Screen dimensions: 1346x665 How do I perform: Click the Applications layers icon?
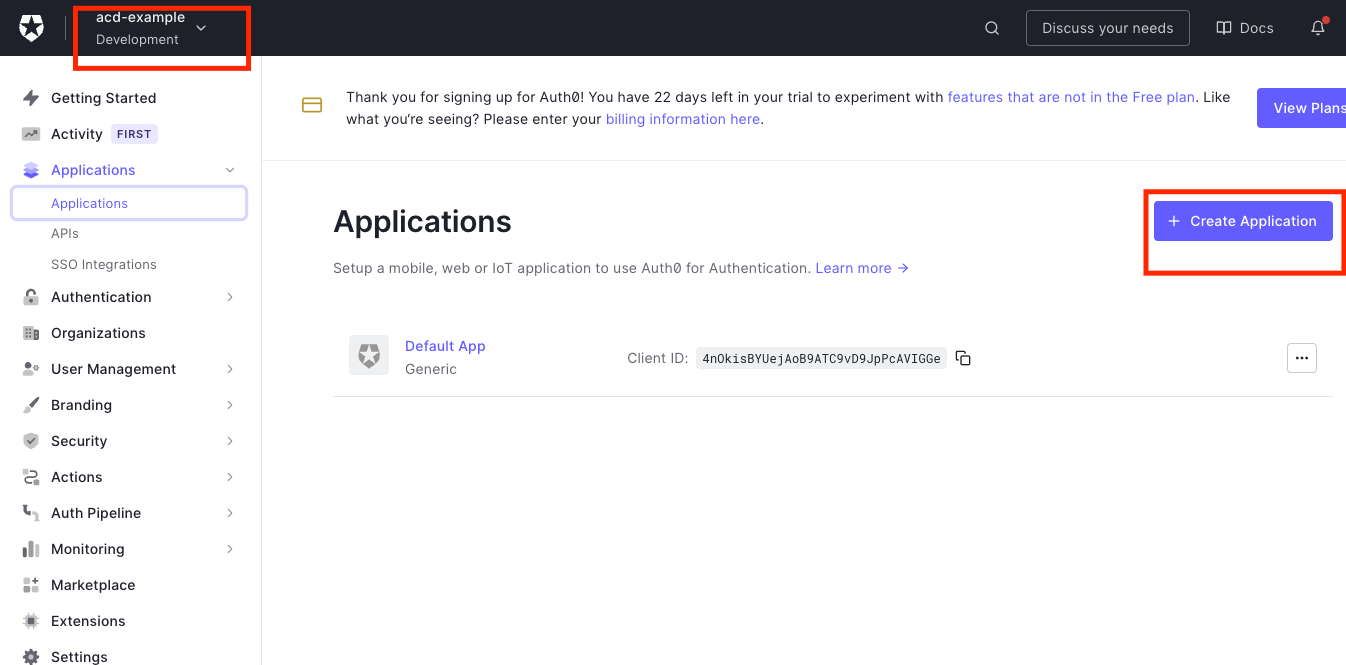(x=31, y=170)
